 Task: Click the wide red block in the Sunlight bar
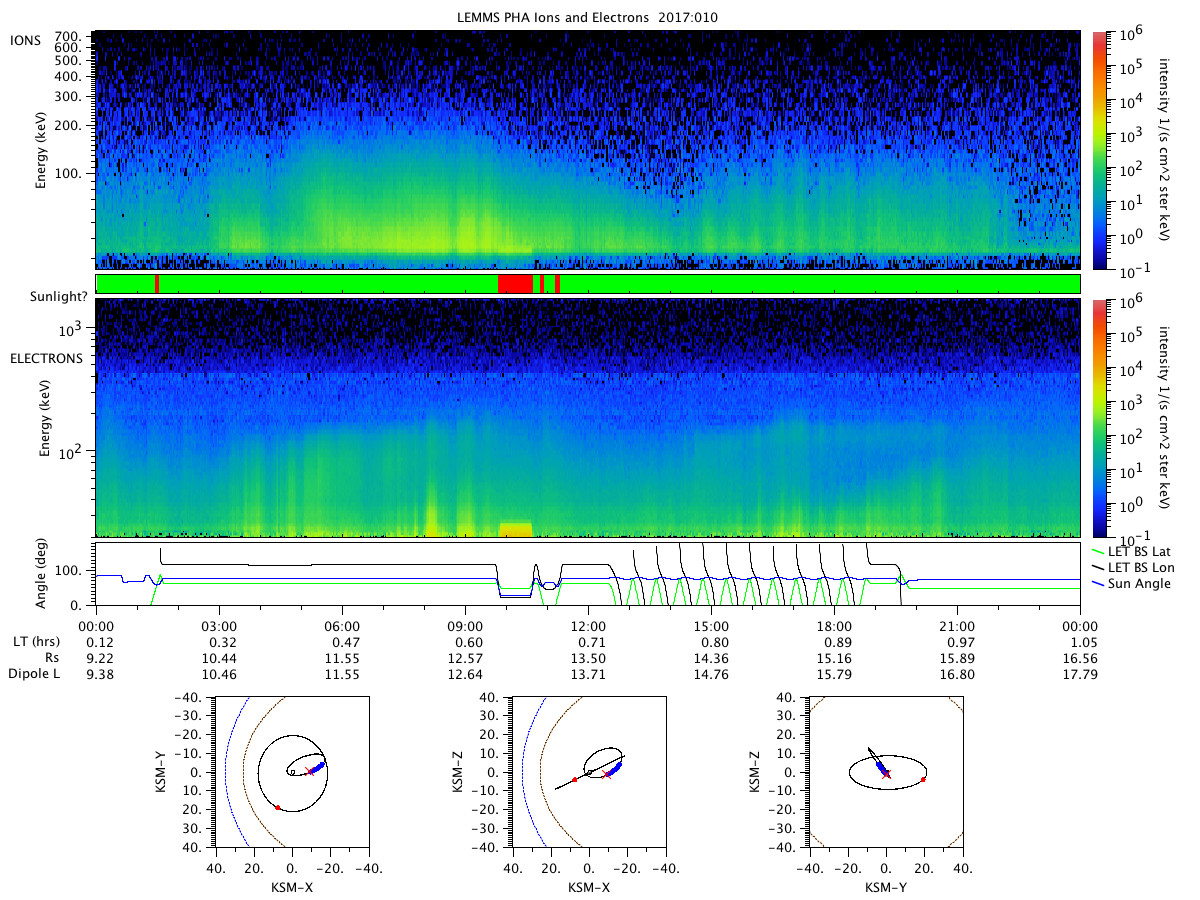click(515, 284)
